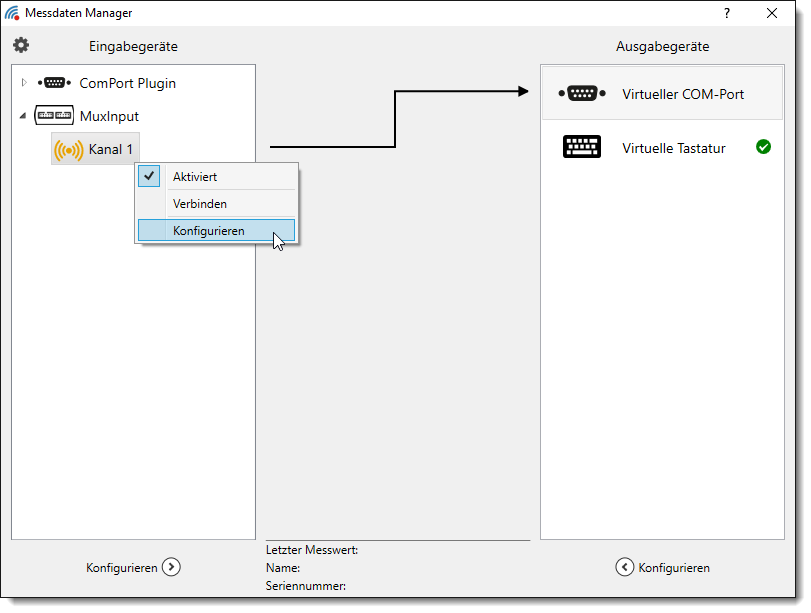Click the Messdaten Manager app icon in title bar
Screen dimensions: 811x613
pos(12,13)
